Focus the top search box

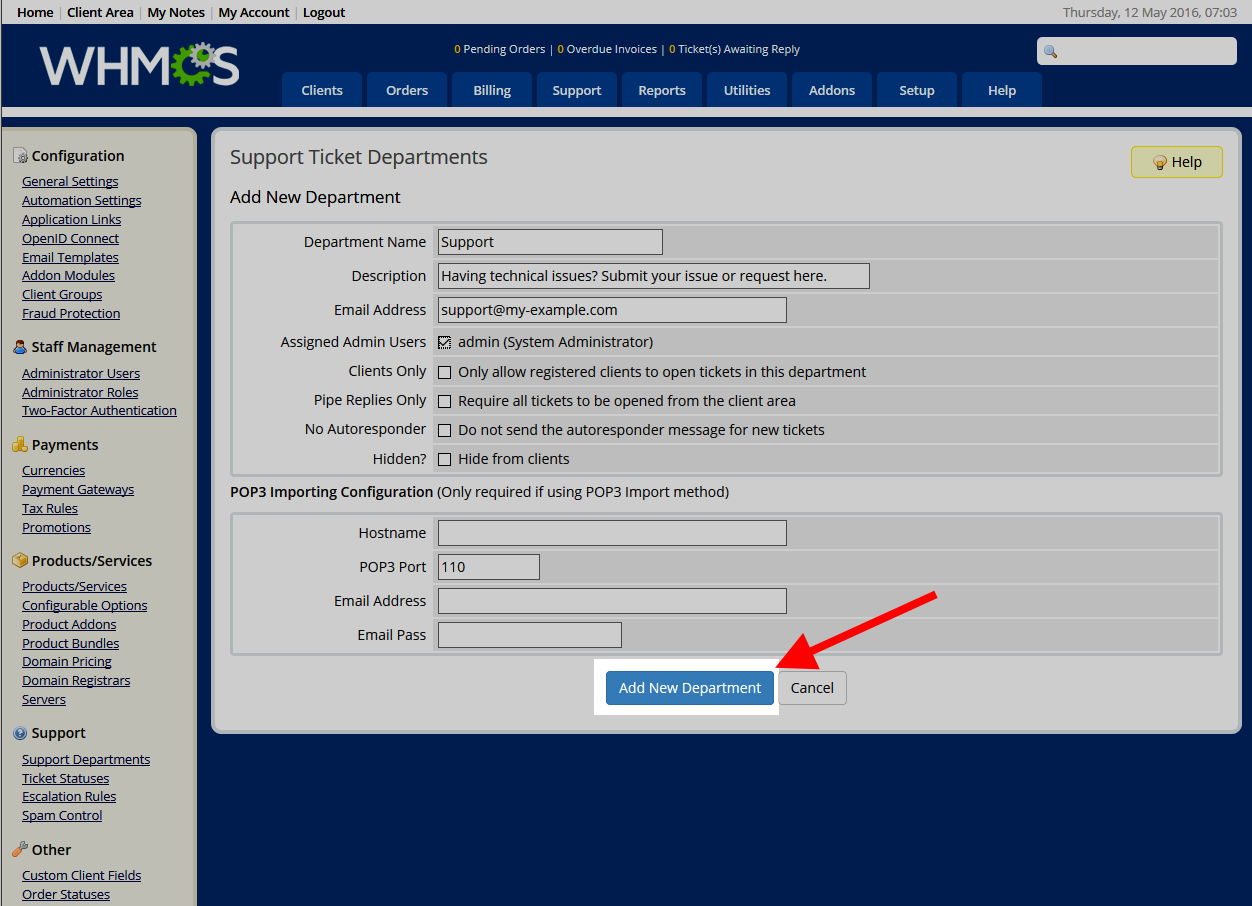click(x=1137, y=51)
